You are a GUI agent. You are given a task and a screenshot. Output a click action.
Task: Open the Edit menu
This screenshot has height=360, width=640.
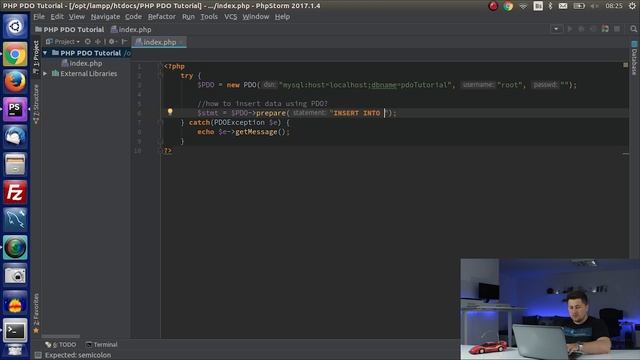coord(57,17)
